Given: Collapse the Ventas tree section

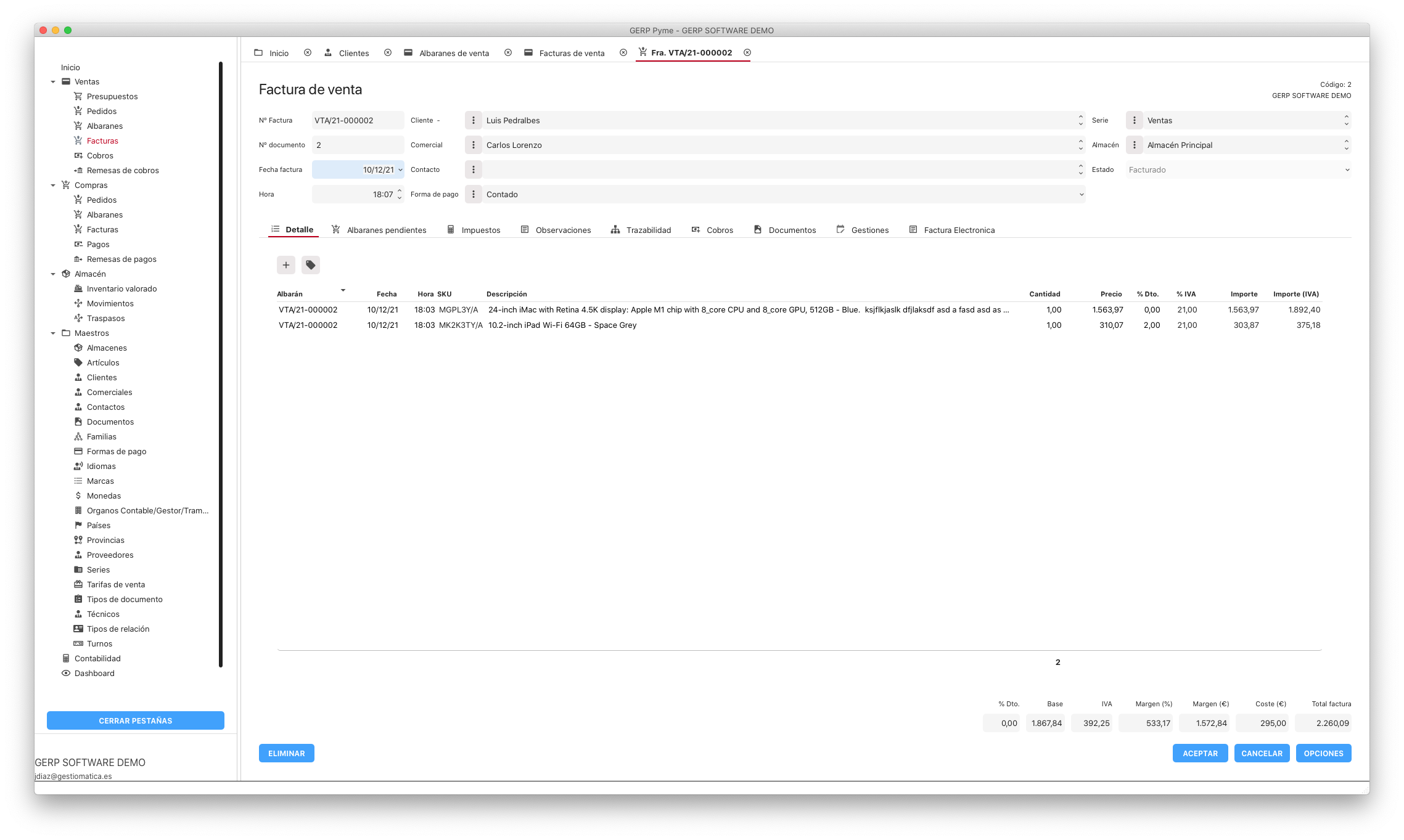Looking at the screenshot, I should tap(53, 82).
